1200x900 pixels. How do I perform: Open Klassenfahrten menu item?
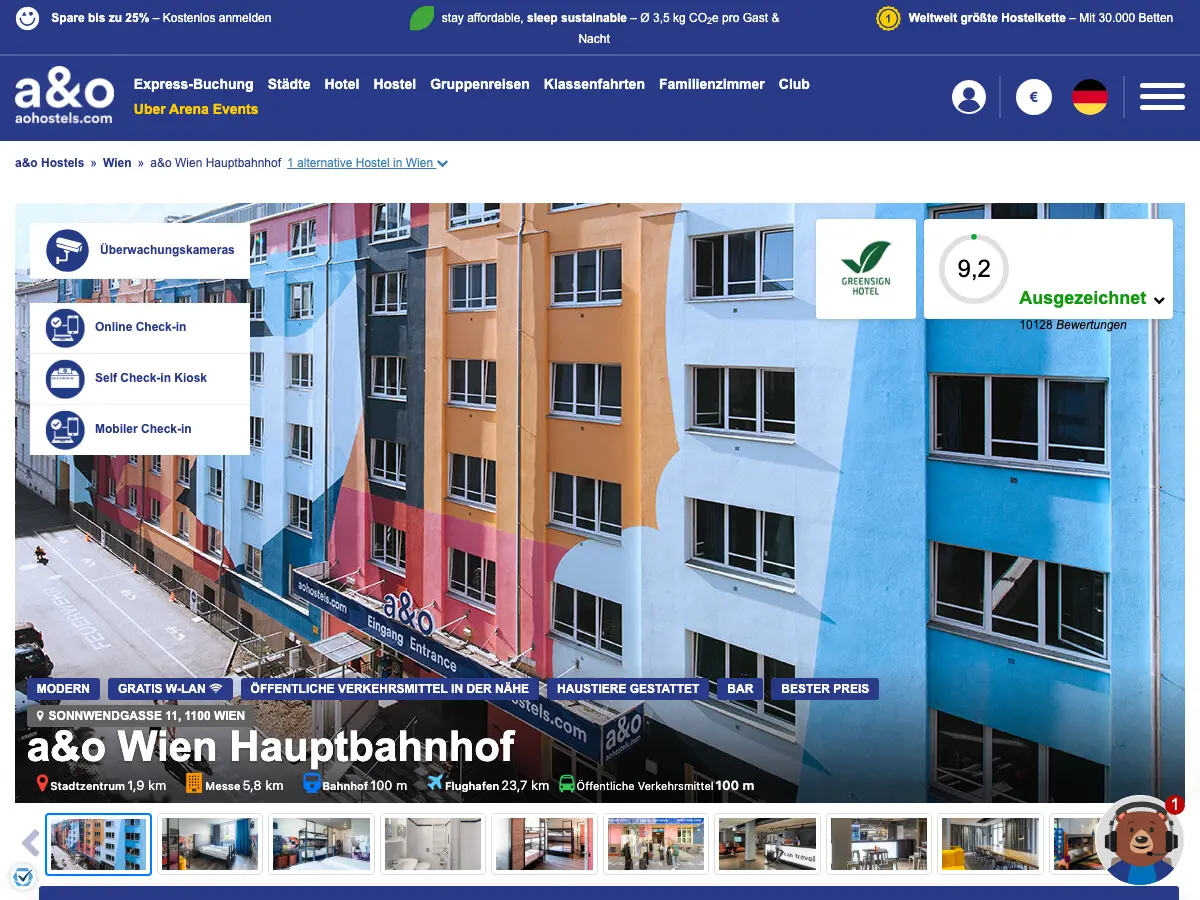[594, 84]
